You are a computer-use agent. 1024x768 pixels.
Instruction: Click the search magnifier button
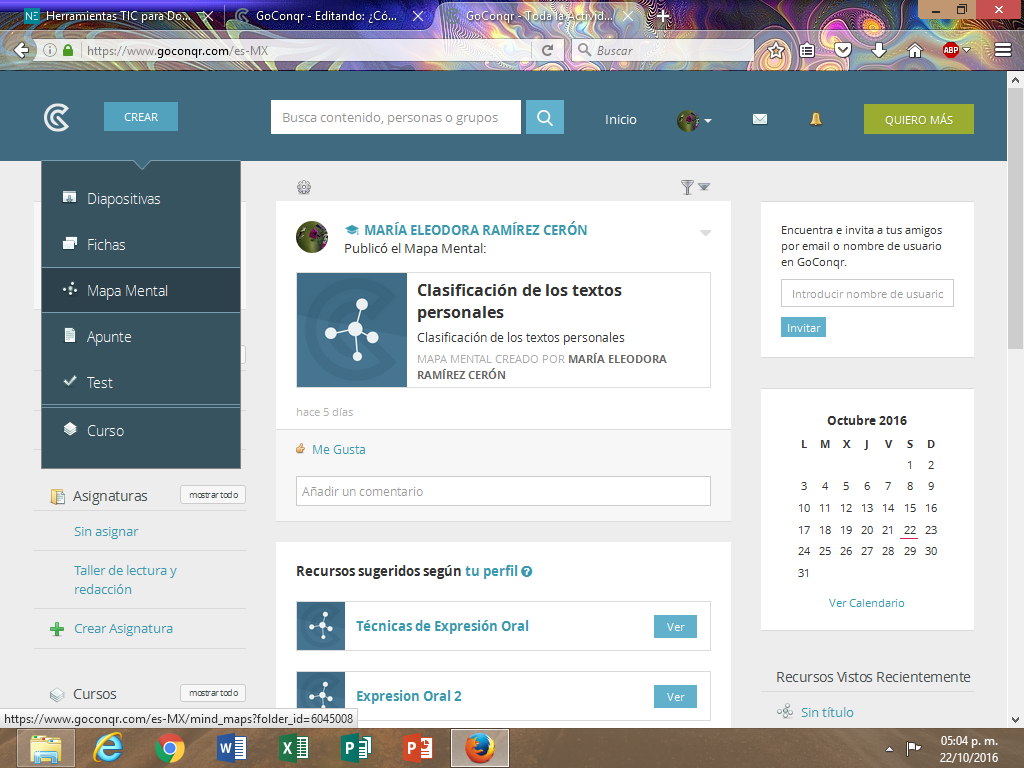click(545, 118)
